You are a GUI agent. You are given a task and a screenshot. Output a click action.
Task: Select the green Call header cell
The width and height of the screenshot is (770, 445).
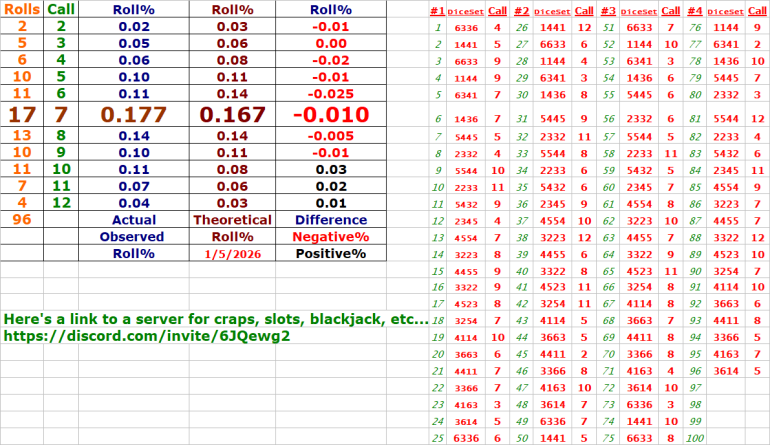61,8
